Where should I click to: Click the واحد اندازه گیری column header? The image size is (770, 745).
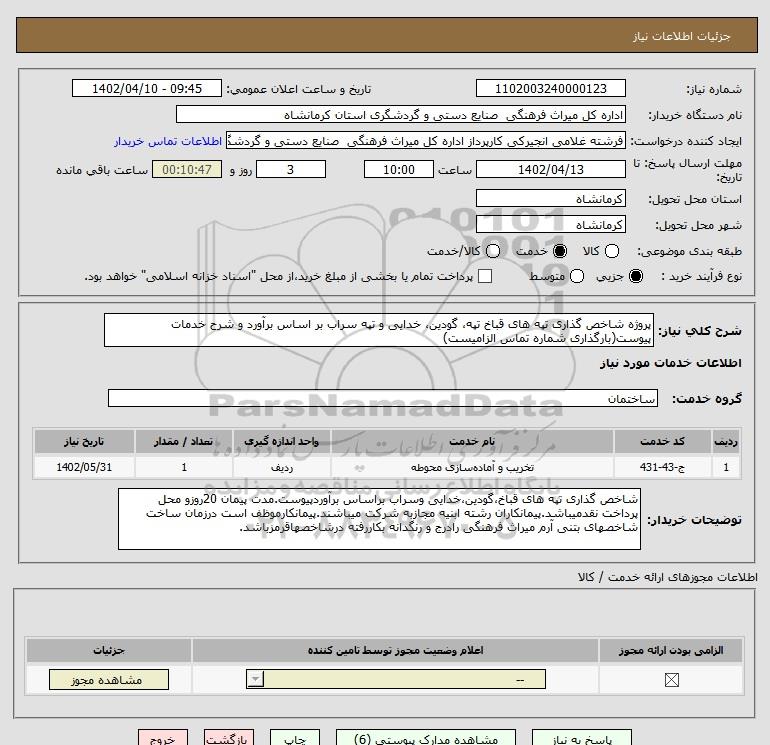point(281,441)
